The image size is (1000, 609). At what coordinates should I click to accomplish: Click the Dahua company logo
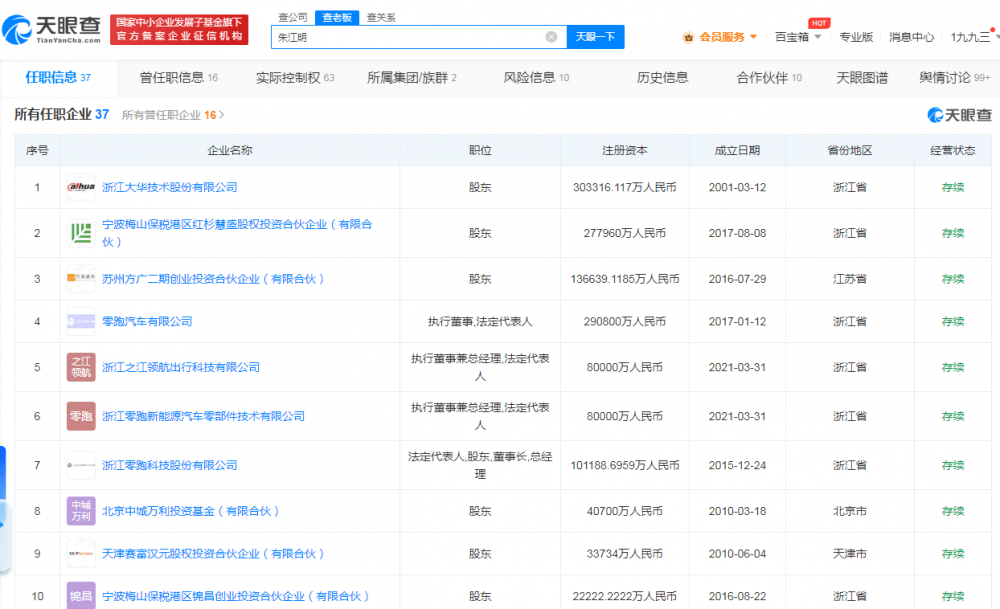click(x=81, y=187)
